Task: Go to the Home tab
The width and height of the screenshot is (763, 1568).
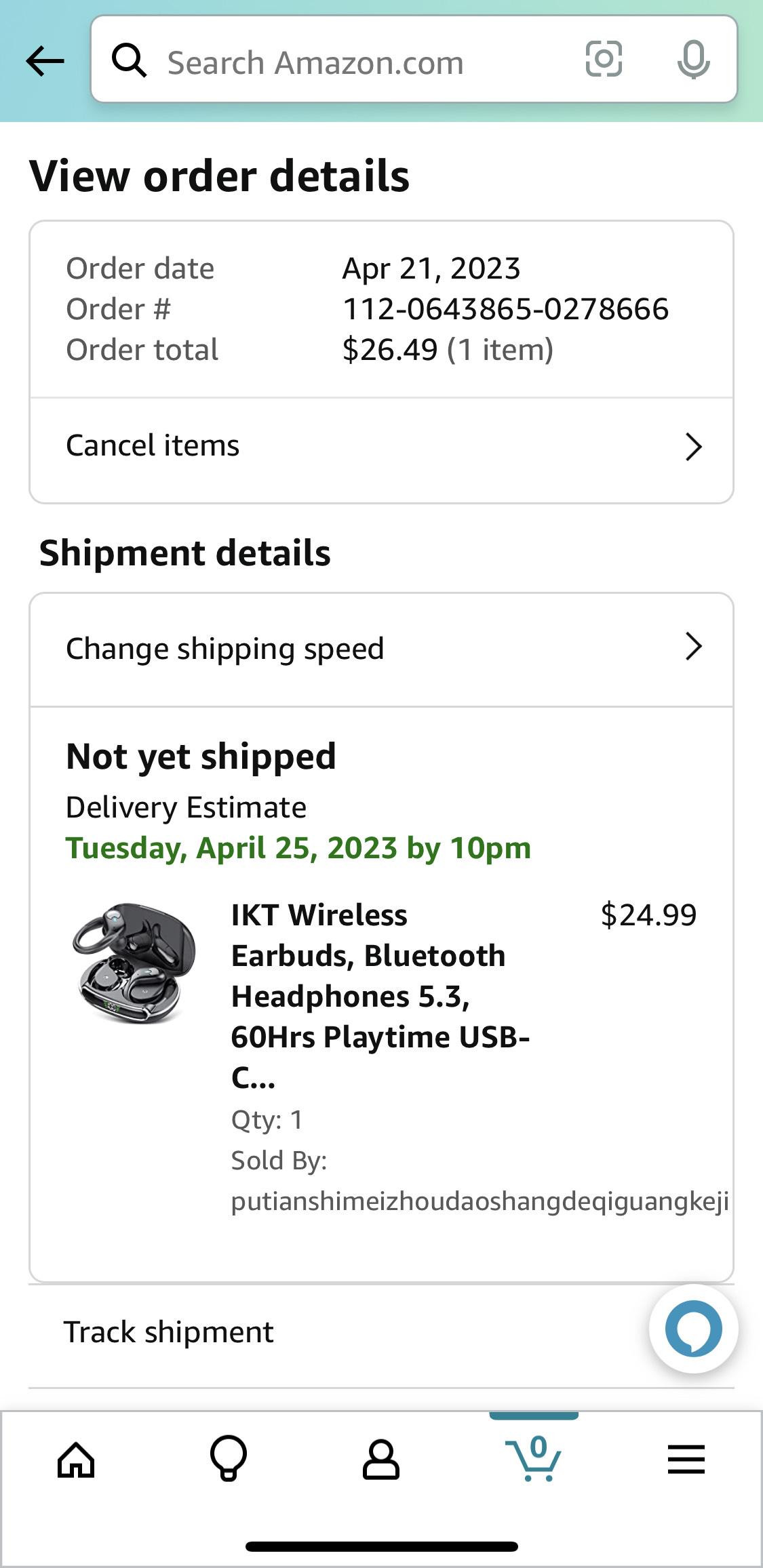Action: 76,1459
